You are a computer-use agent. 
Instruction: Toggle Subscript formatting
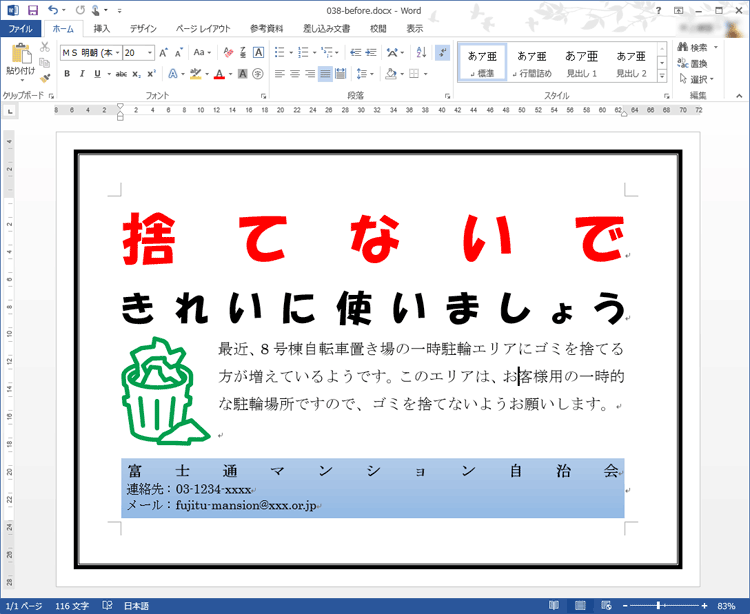[137, 74]
